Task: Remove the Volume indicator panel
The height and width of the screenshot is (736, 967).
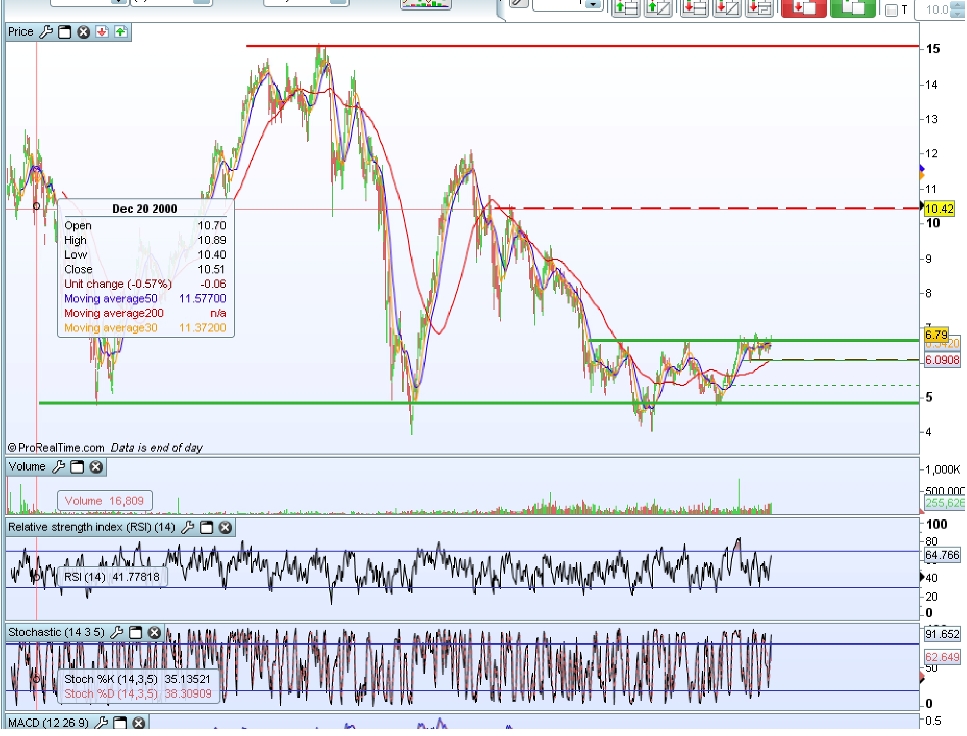Action: click(96, 467)
